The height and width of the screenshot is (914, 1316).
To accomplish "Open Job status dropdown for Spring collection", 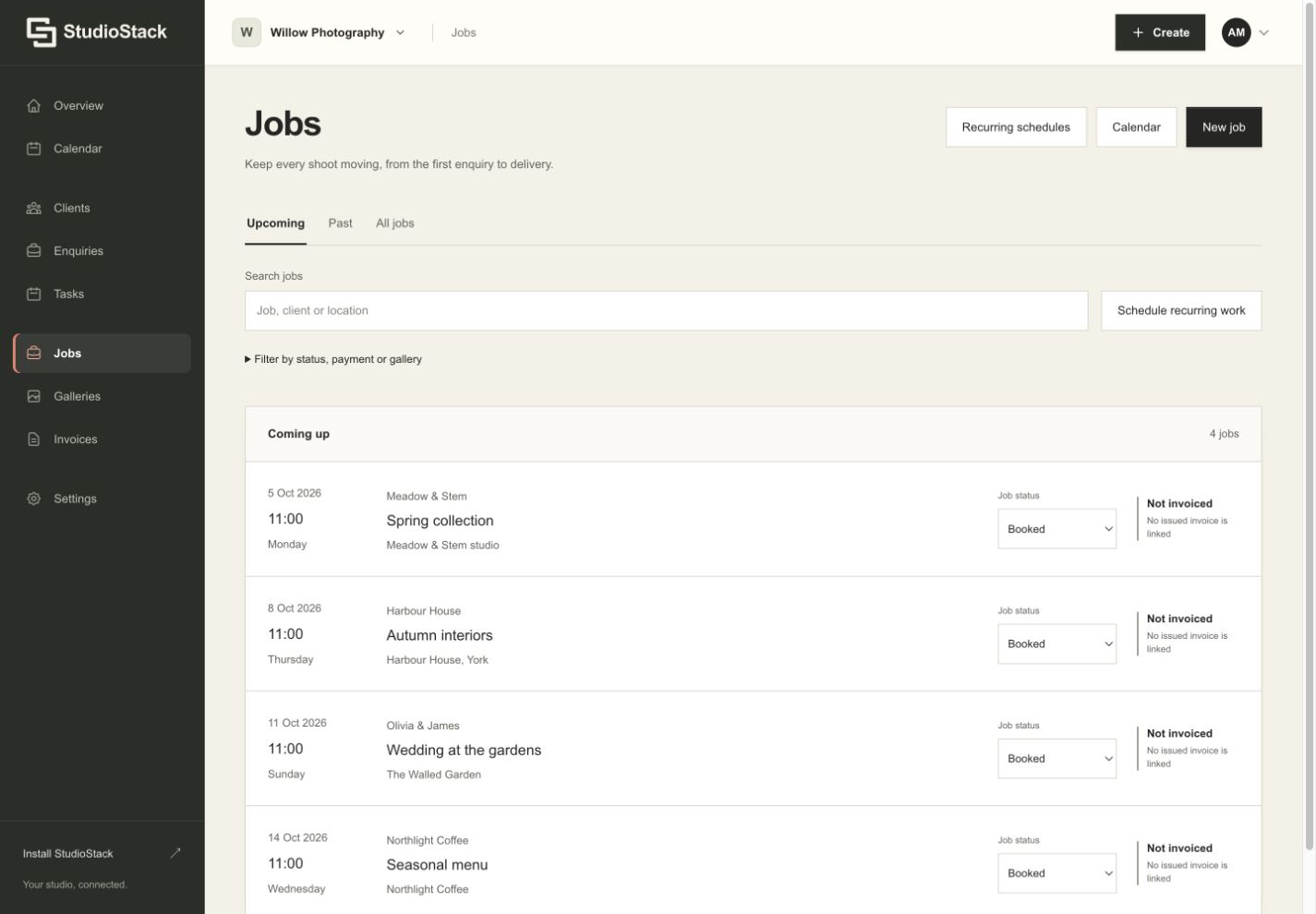I will (x=1056, y=529).
